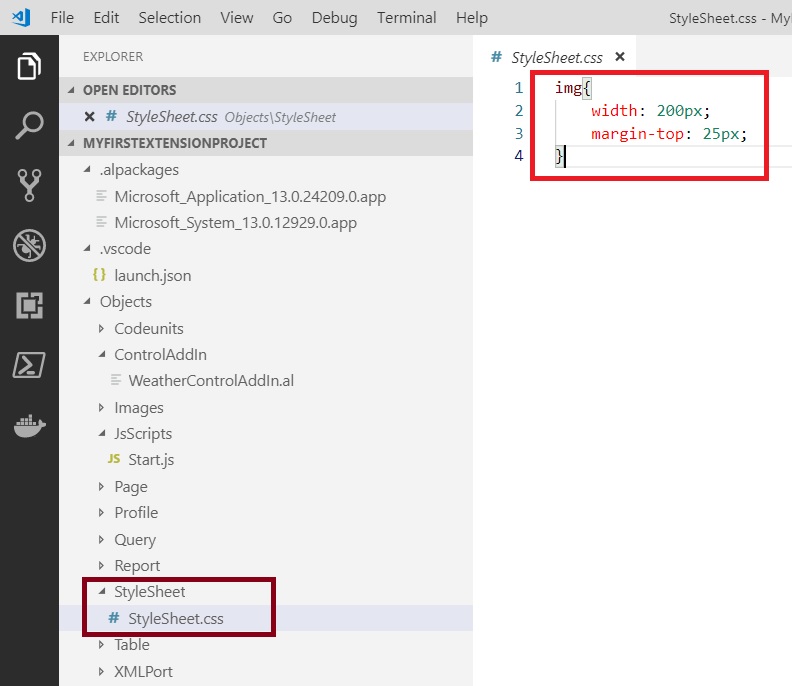This screenshot has width=792, height=686.
Task: Open launch.json file
Action: [152, 275]
